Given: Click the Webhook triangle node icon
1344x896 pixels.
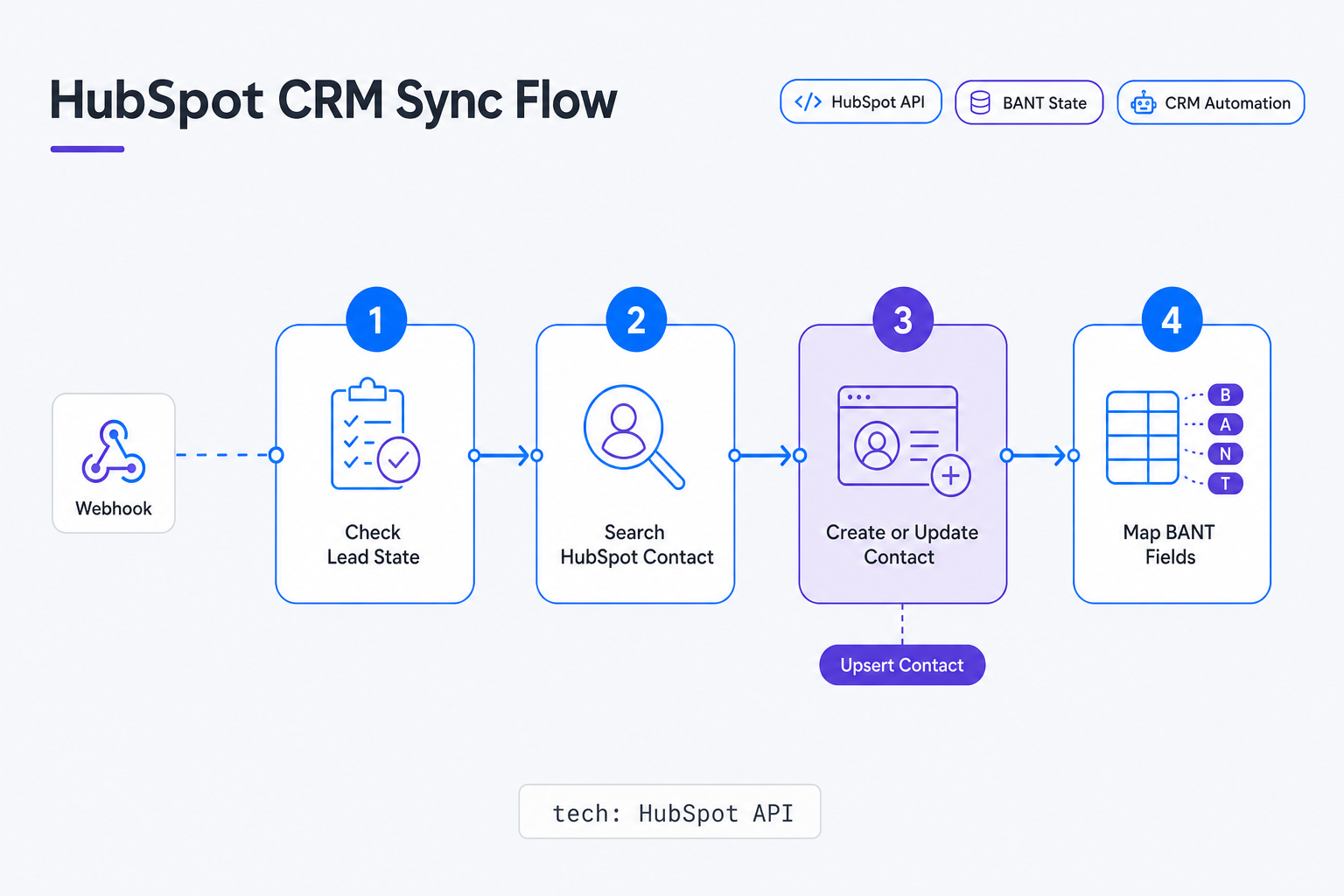Looking at the screenshot, I should coord(114,451).
